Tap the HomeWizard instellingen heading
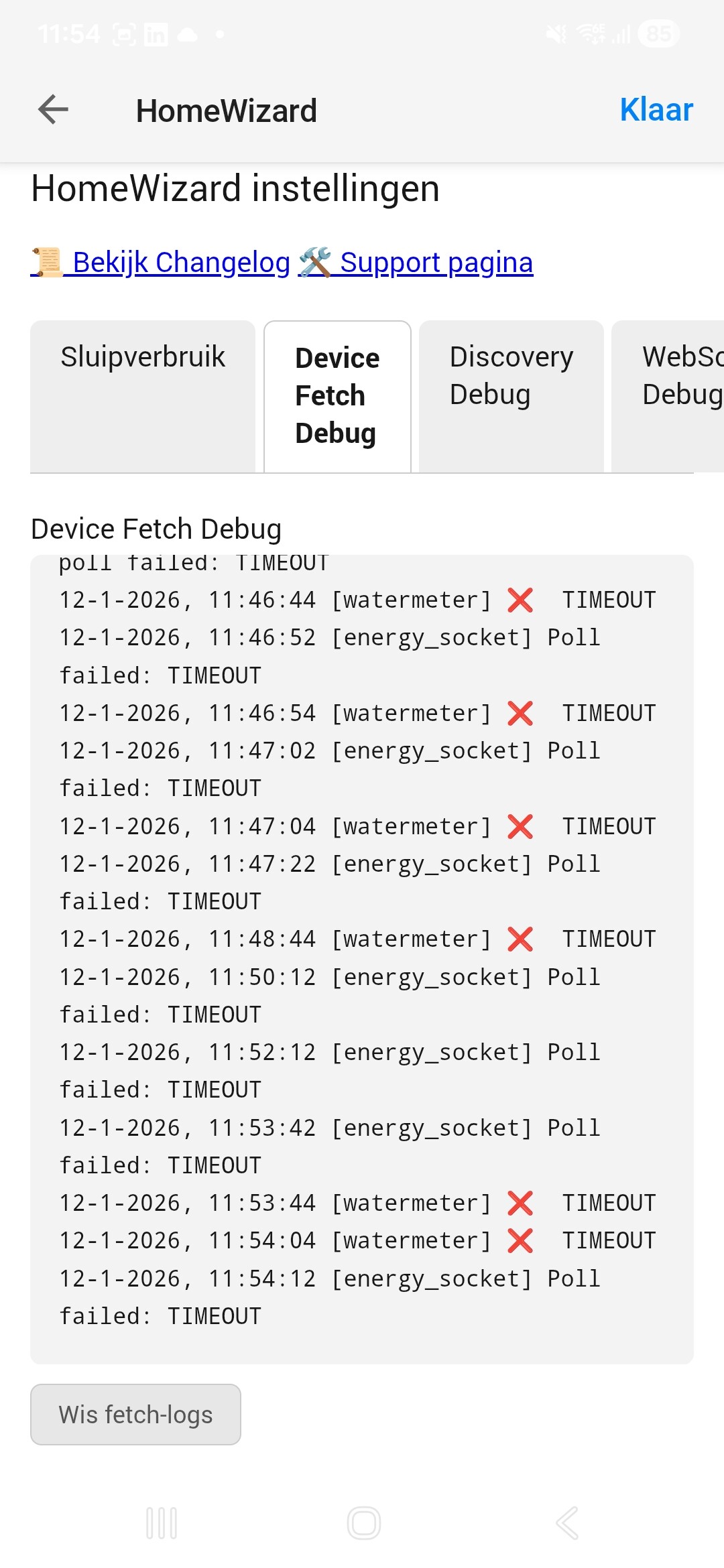This screenshot has height=1568, width=724. tap(235, 189)
